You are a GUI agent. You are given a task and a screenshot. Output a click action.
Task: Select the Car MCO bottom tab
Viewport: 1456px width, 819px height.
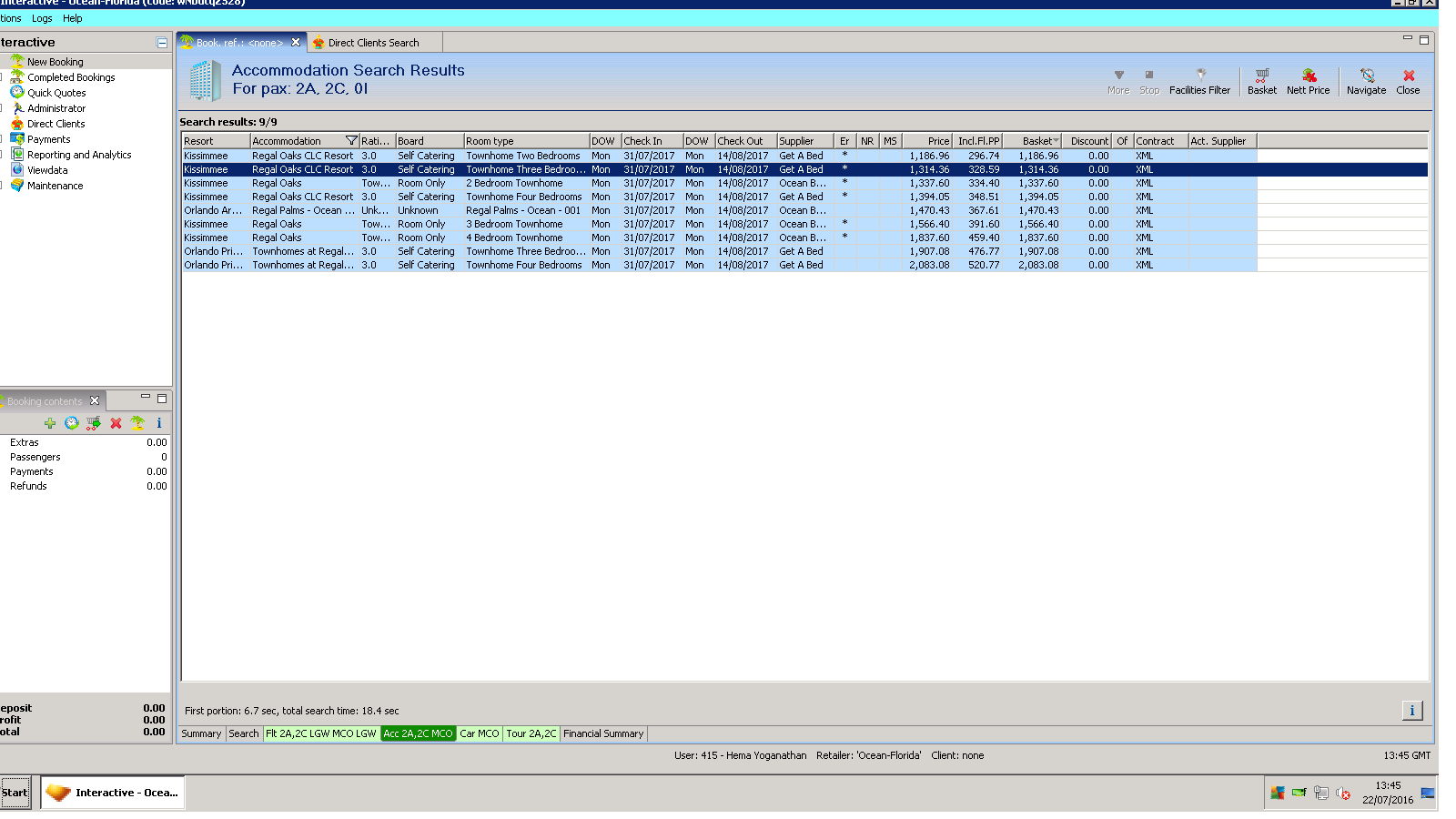[x=479, y=733]
